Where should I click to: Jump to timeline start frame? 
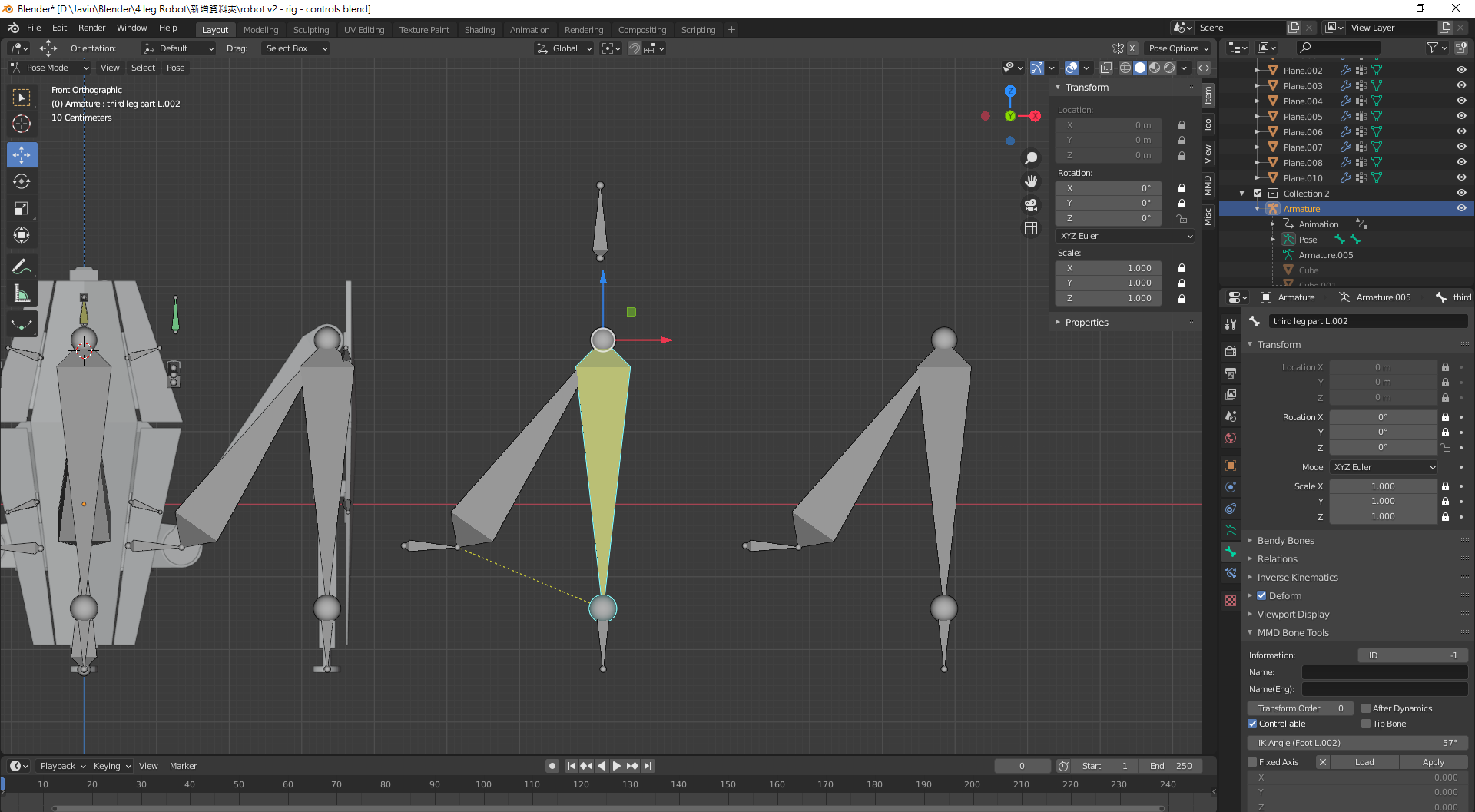point(571,766)
